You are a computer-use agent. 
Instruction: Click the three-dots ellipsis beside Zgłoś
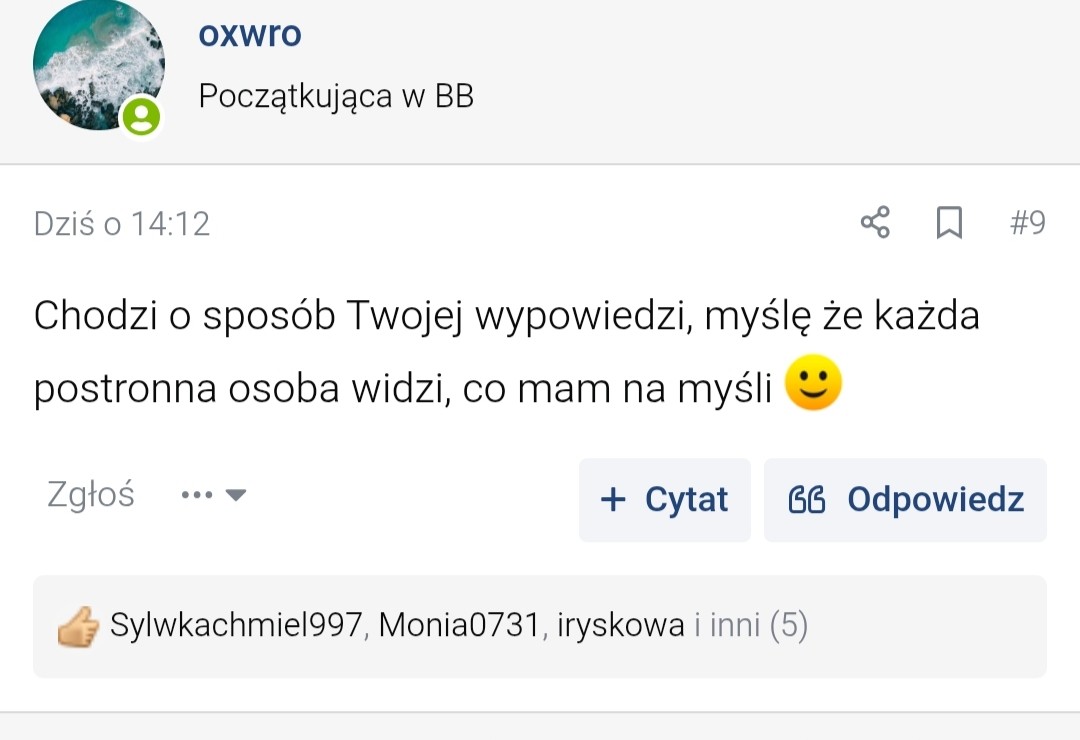pos(197,495)
